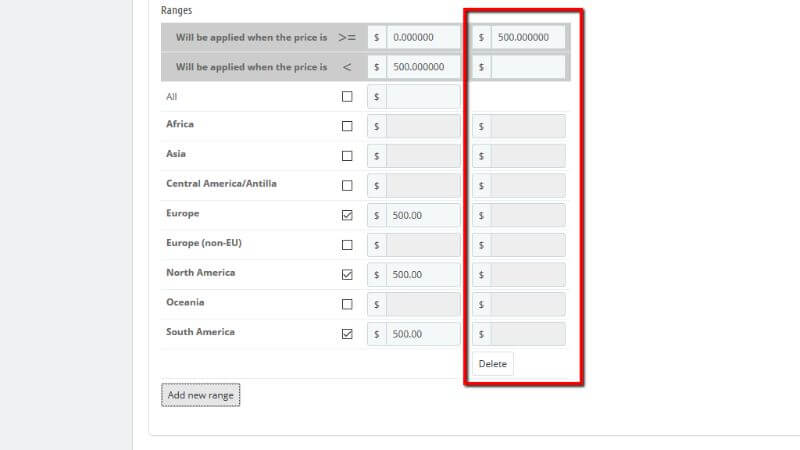Disable the South America checkbox
Screen dimensions: 800x450
pyautogui.click(x=347, y=334)
